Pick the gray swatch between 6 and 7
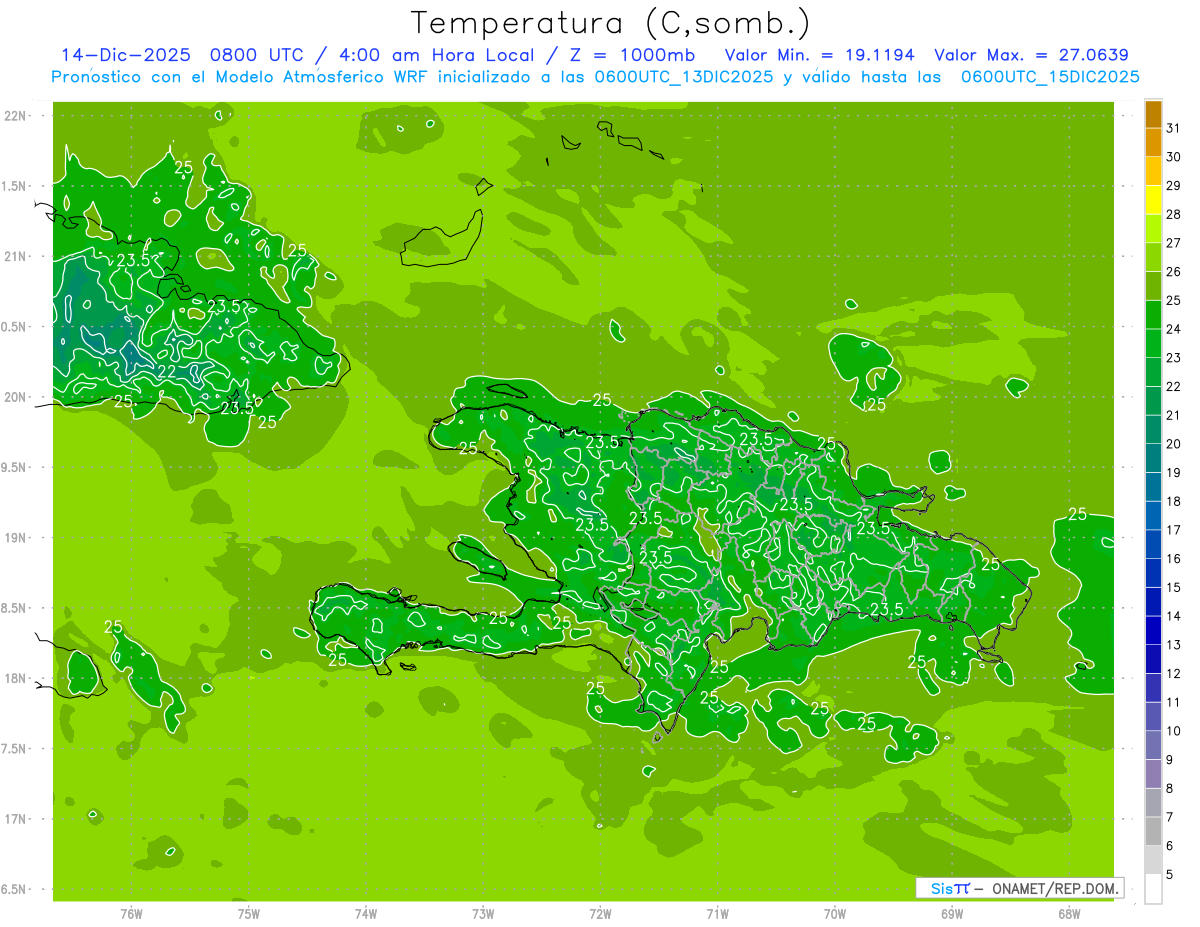This screenshot has width=1200, height=927. (1153, 832)
